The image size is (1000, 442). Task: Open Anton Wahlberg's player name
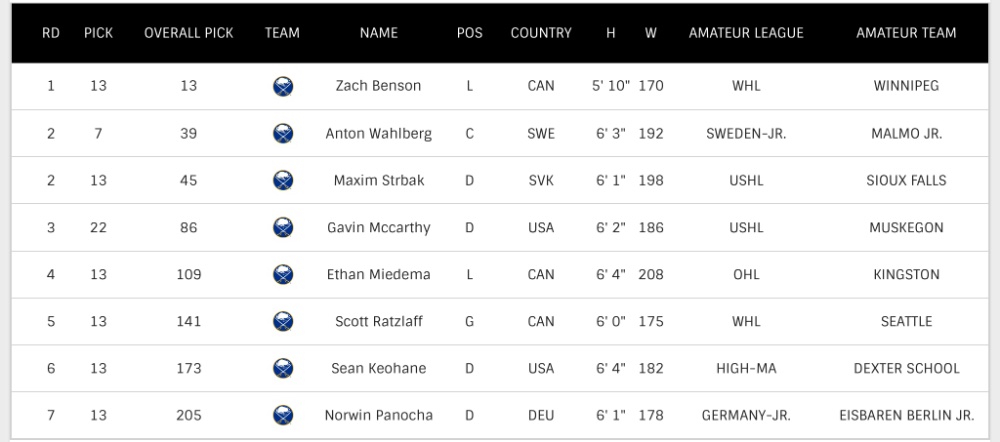point(378,133)
